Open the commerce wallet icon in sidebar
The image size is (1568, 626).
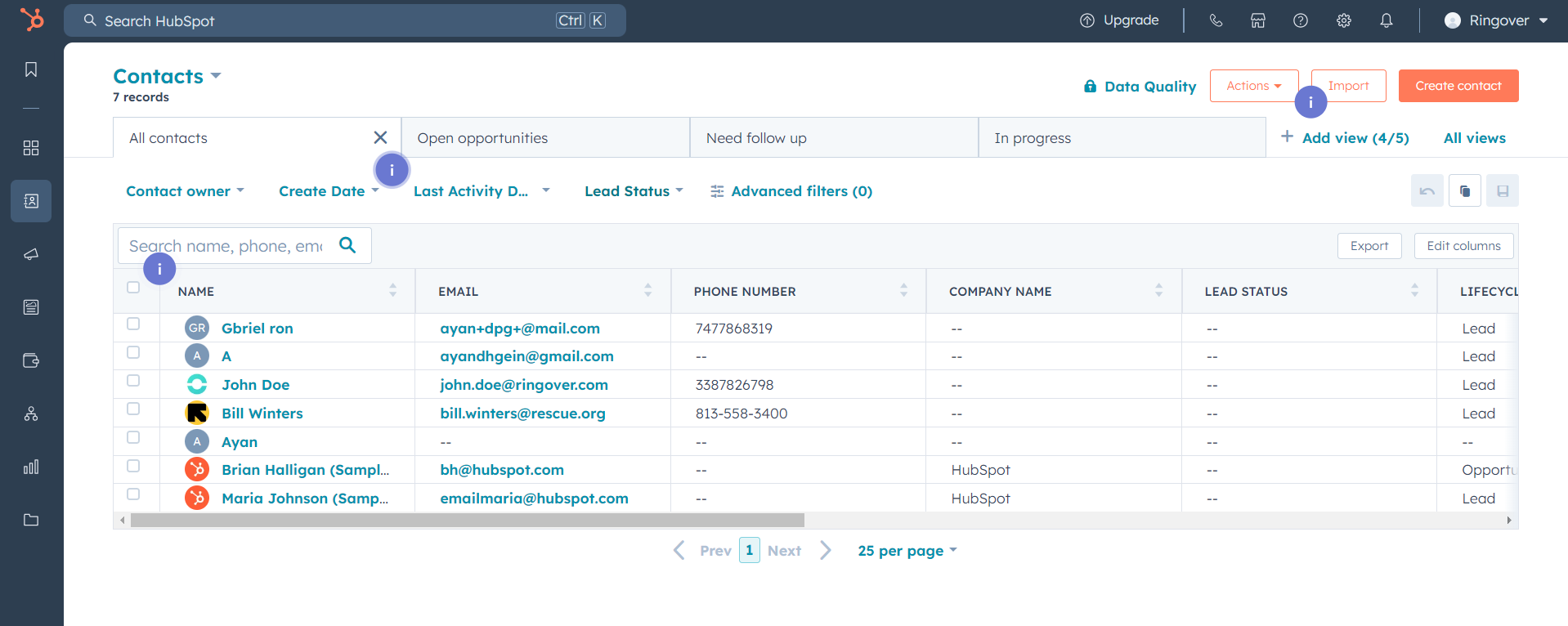point(31,360)
